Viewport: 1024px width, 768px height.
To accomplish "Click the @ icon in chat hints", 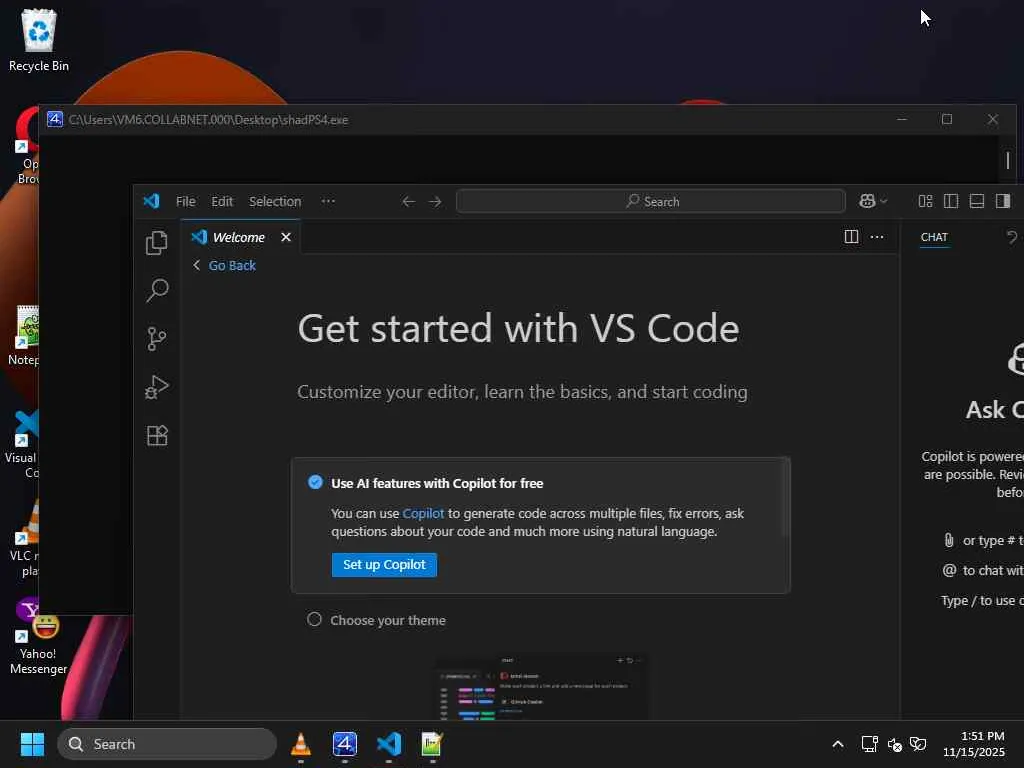I will (949, 570).
